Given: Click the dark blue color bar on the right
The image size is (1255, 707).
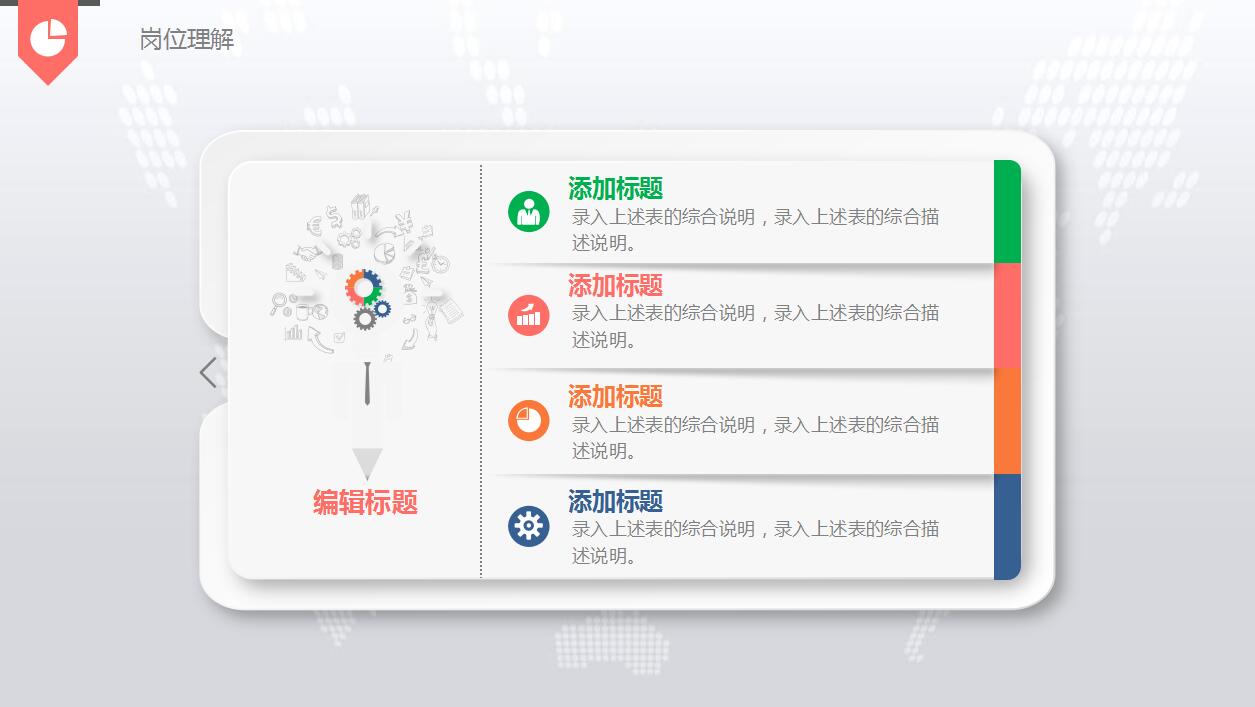Looking at the screenshot, I should click(1007, 527).
